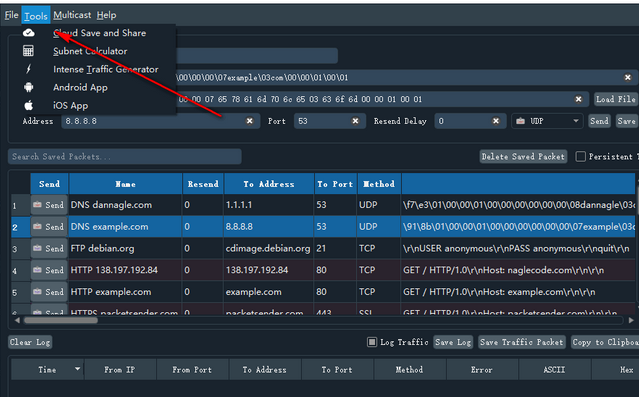Clear the ASCII packet field with its X

click(628, 77)
